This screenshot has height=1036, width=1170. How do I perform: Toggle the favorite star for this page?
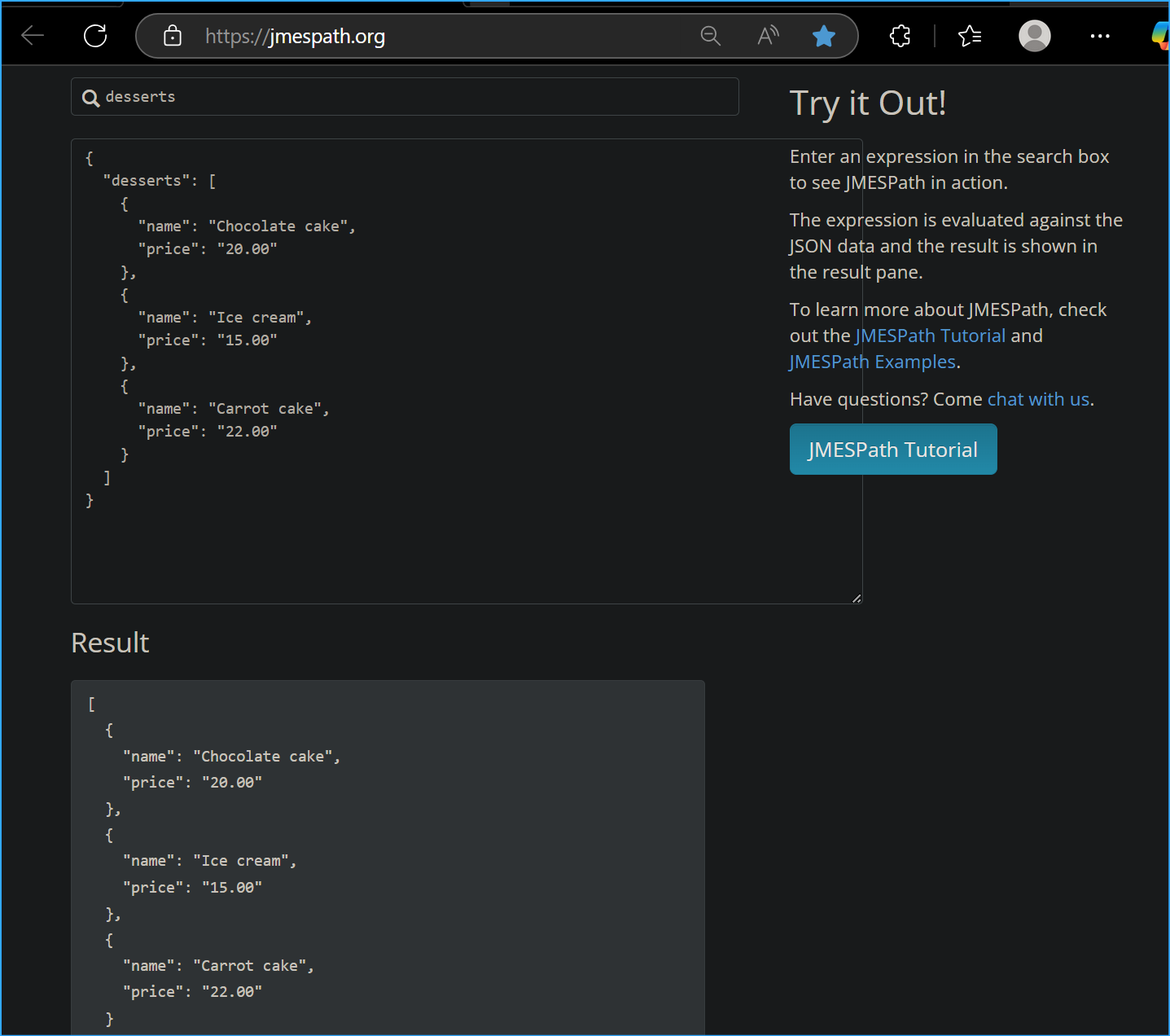click(823, 36)
